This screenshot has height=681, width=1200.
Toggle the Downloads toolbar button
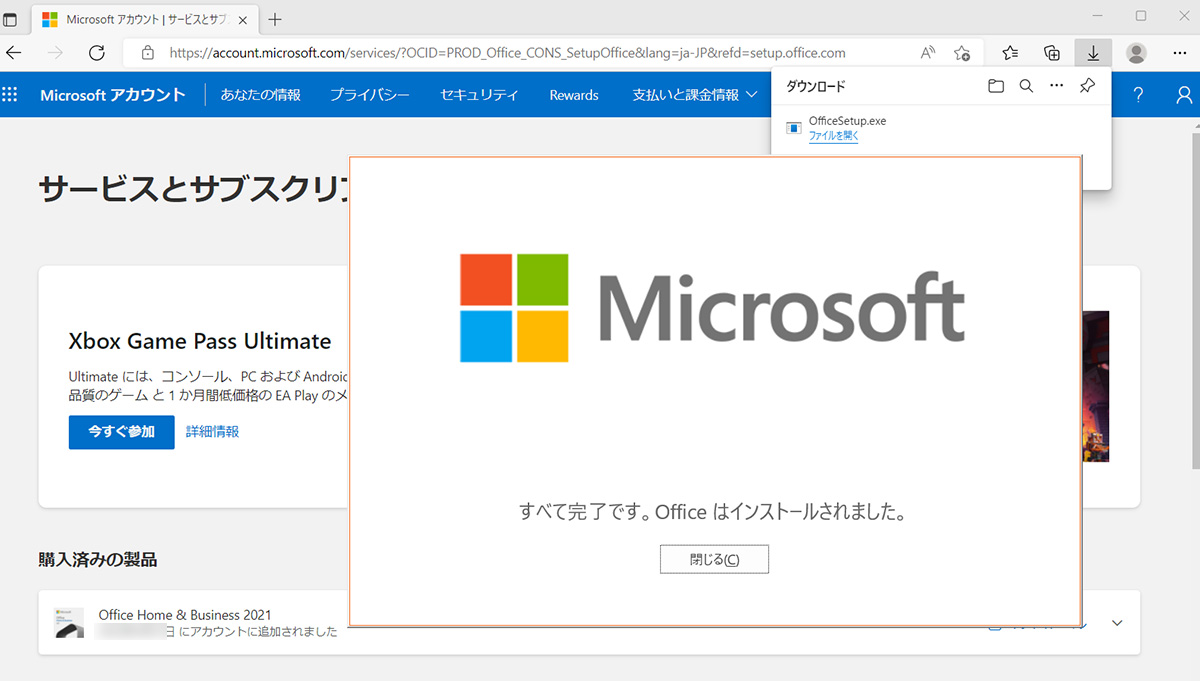tap(1094, 53)
